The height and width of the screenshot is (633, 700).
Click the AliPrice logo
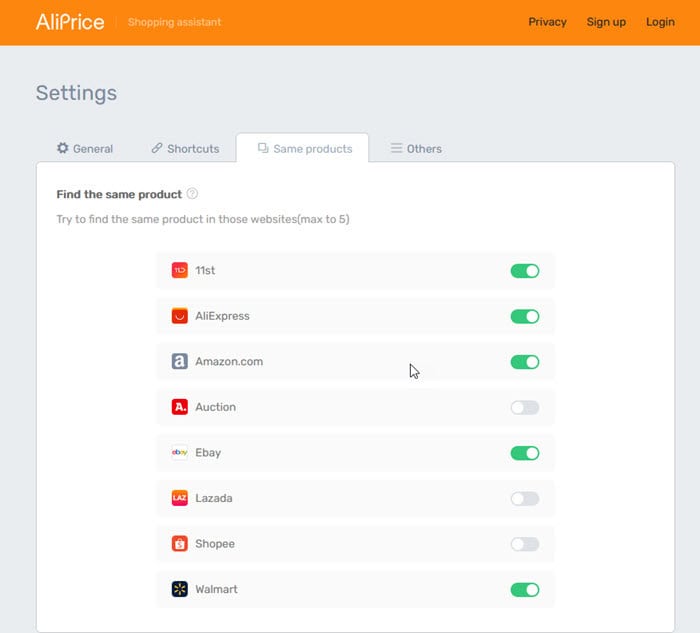tap(70, 22)
